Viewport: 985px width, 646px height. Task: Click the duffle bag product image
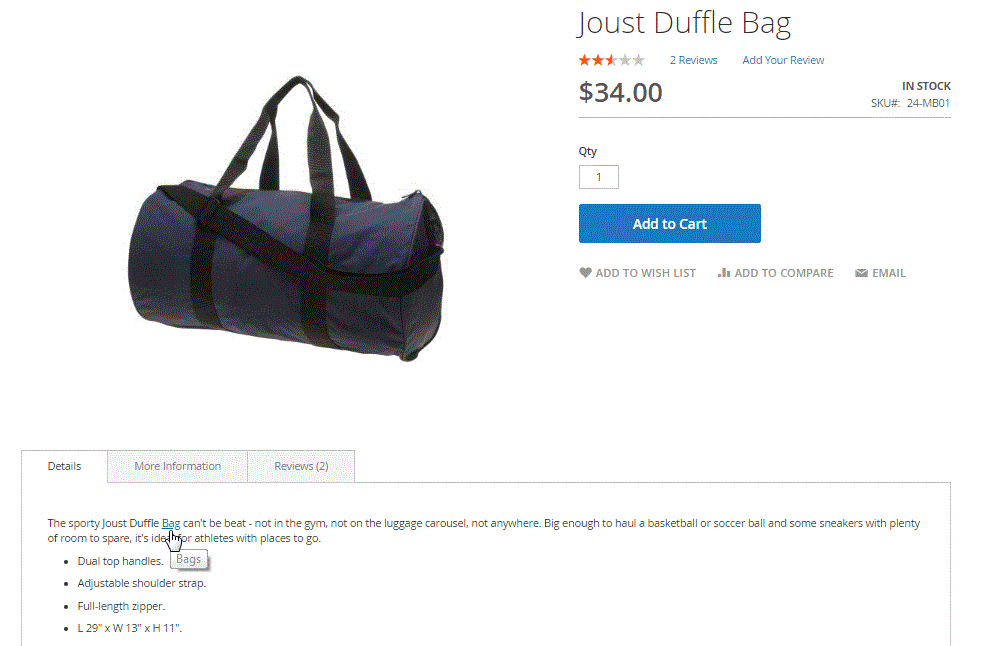tap(286, 219)
